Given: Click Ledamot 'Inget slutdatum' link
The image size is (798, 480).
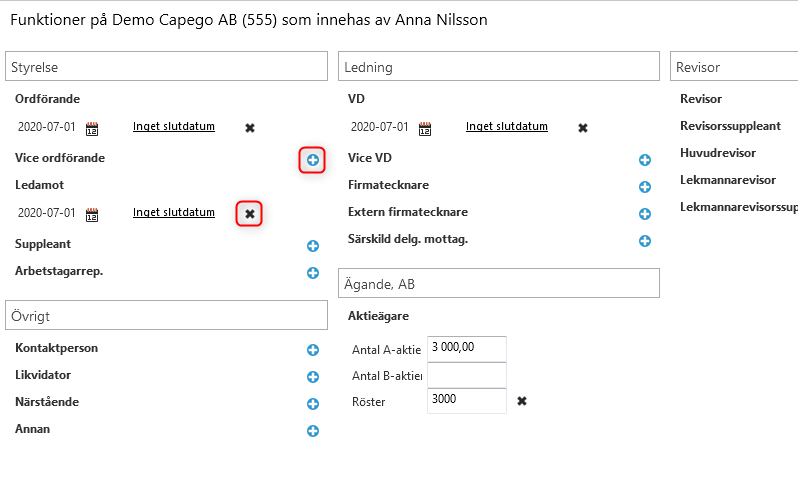Looking at the screenshot, I should coord(174,212).
